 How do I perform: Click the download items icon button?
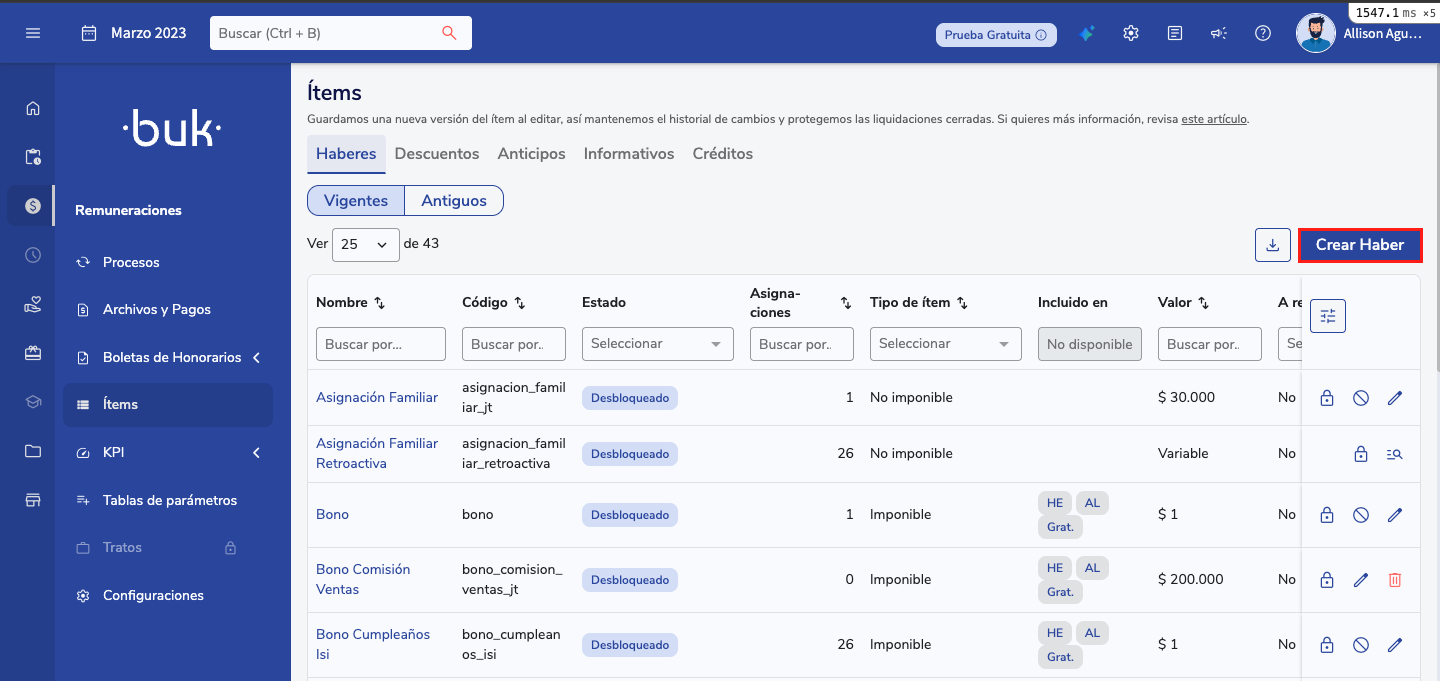(x=1272, y=245)
